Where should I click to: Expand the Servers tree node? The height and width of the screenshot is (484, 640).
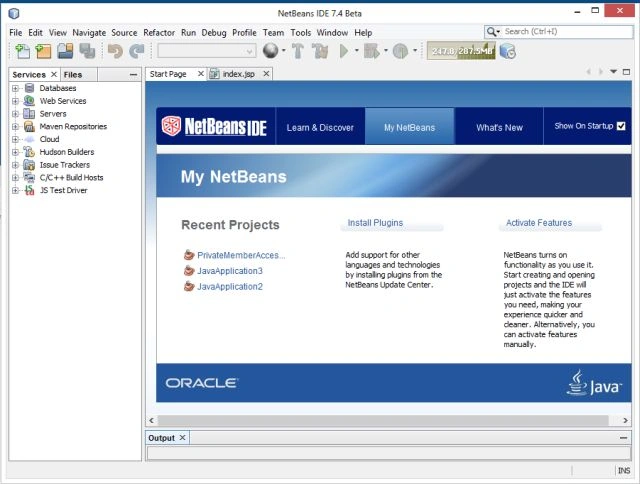[16, 114]
